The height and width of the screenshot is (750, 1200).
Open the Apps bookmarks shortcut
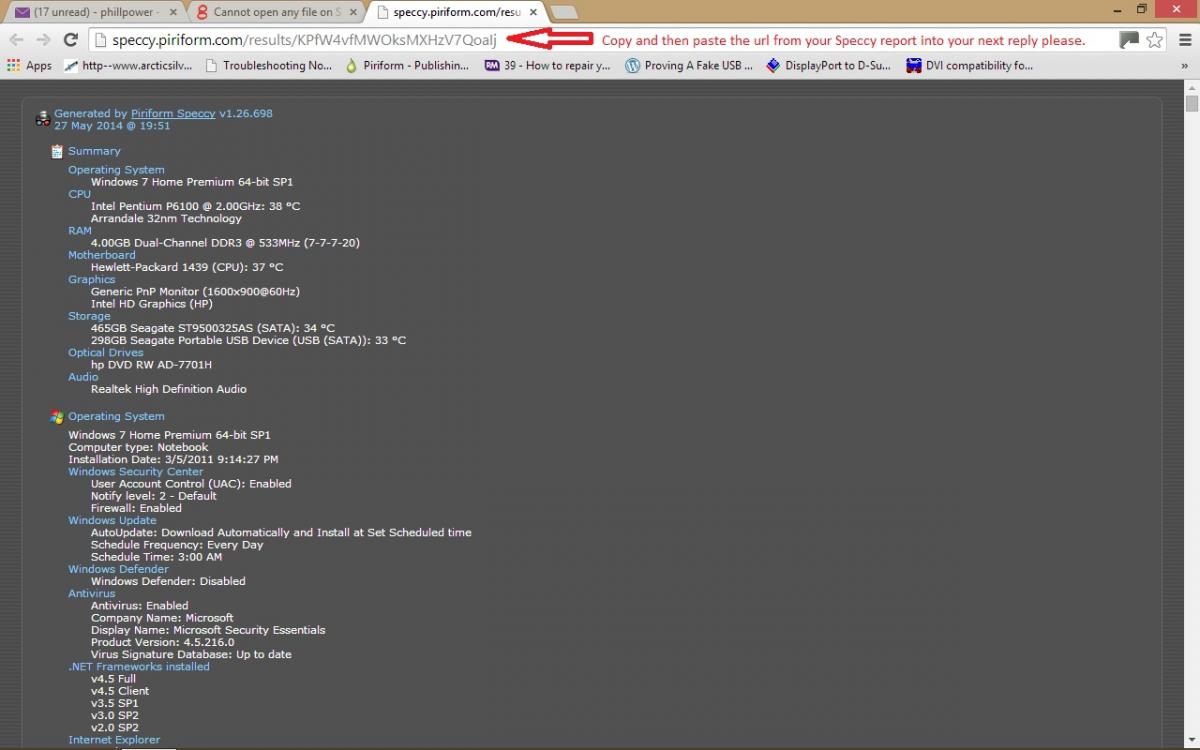(x=29, y=66)
